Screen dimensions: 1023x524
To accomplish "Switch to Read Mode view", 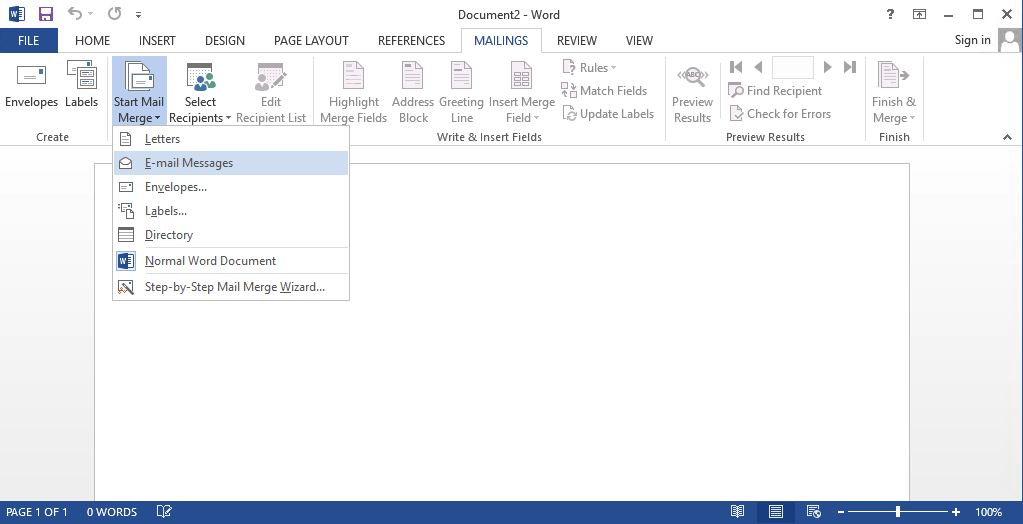I will pos(737,512).
